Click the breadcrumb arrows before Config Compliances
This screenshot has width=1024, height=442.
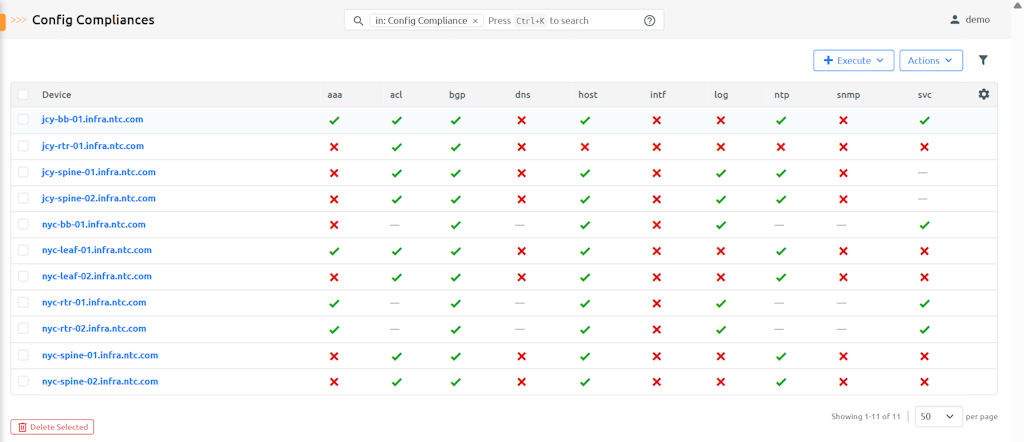(19, 20)
